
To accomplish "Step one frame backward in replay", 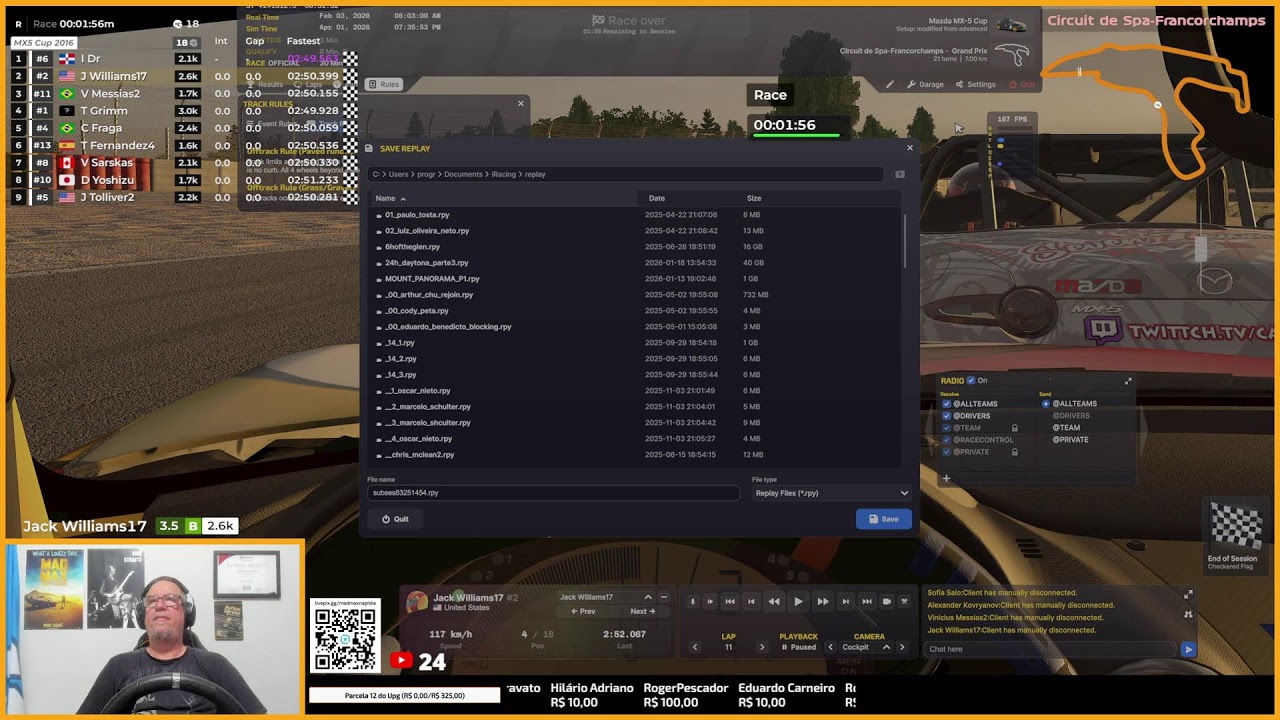I will (x=752, y=601).
